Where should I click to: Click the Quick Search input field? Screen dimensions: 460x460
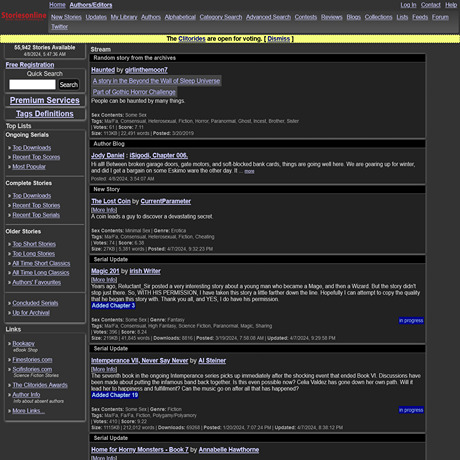tap(32, 85)
